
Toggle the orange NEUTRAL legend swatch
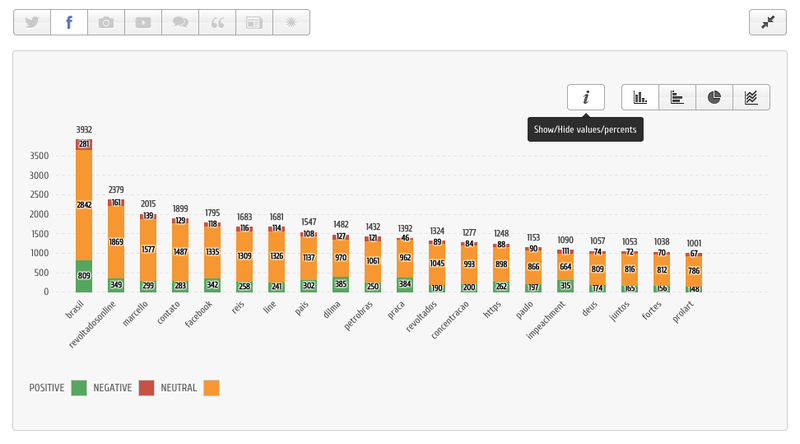pos(211,387)
